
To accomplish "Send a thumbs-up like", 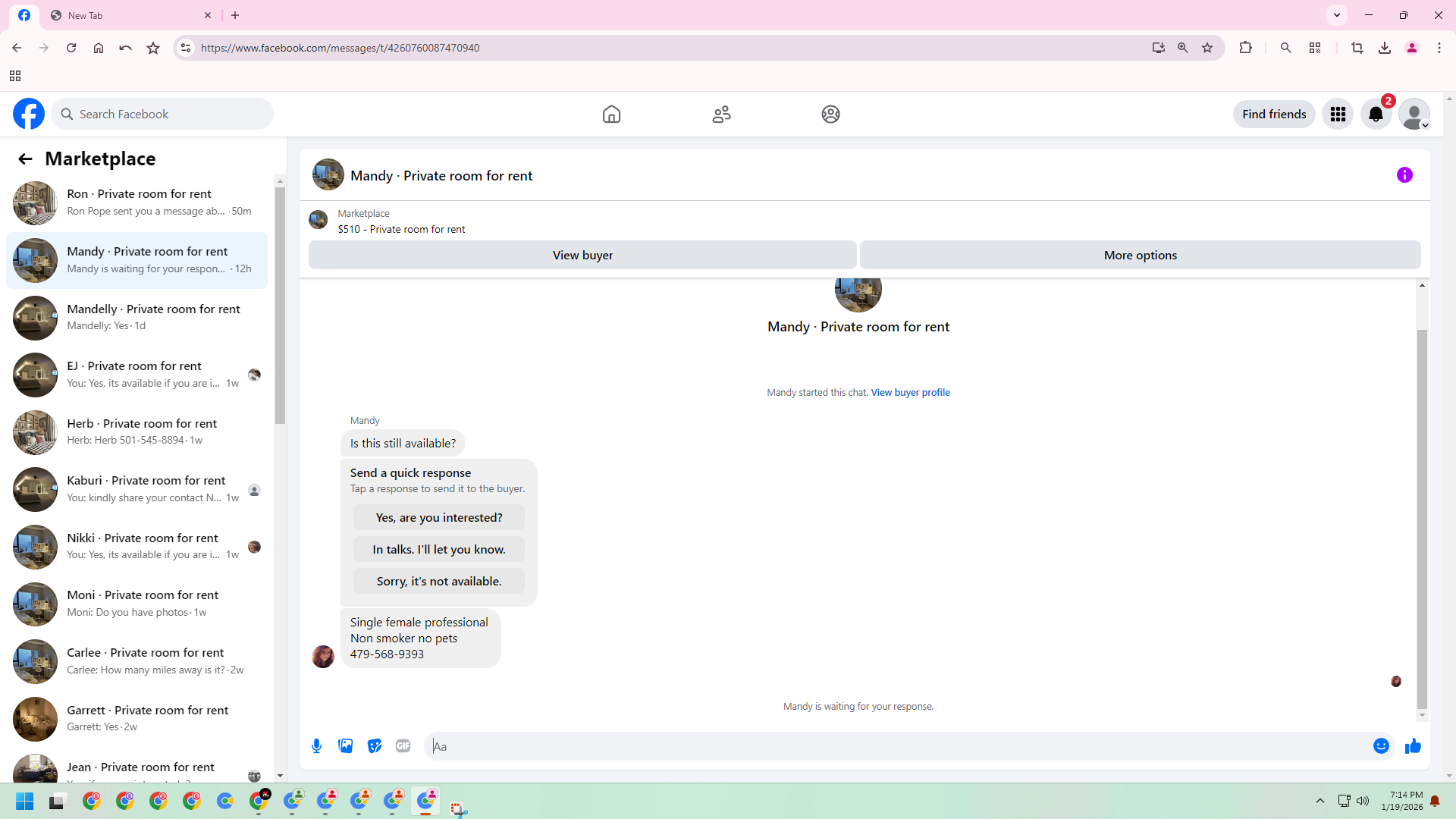I will click(x=1413, y=746).
